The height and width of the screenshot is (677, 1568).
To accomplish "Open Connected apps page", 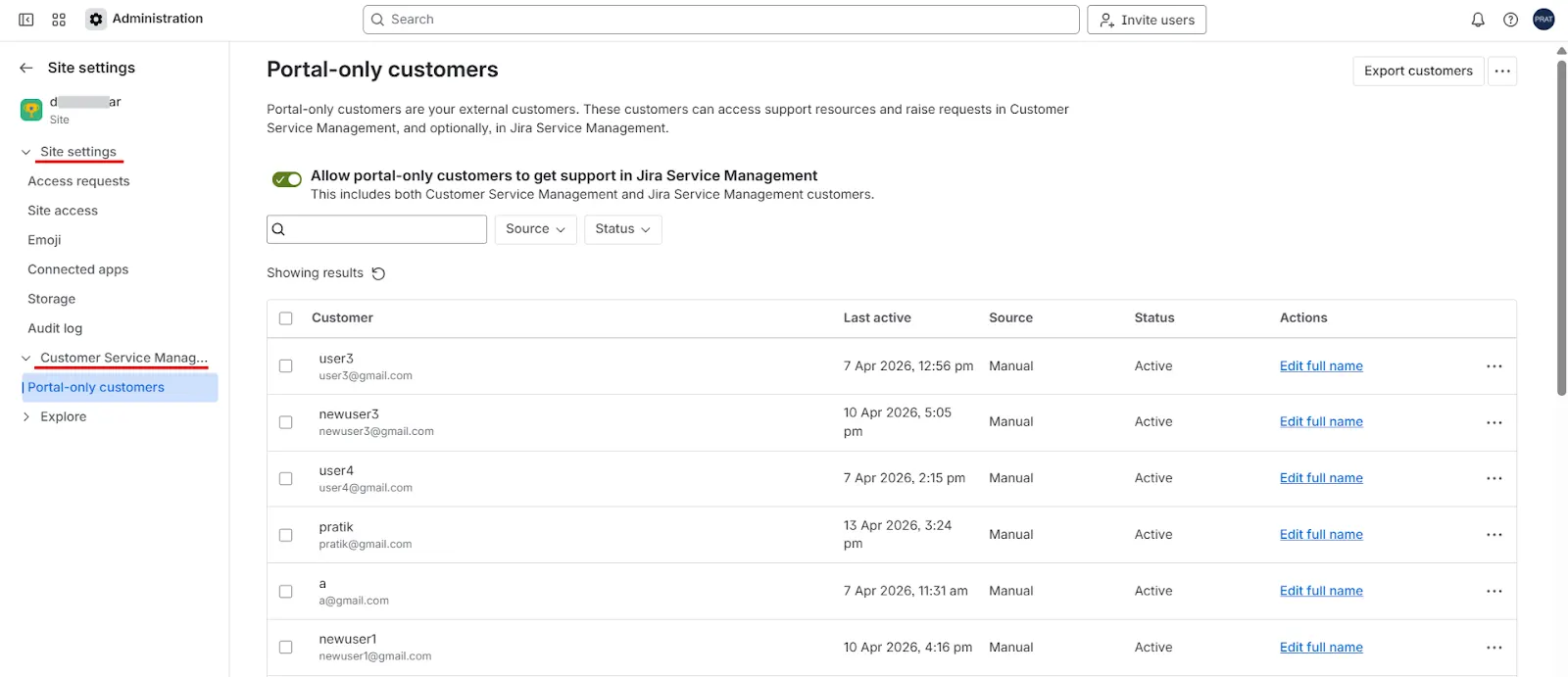I will pos(78,269).
